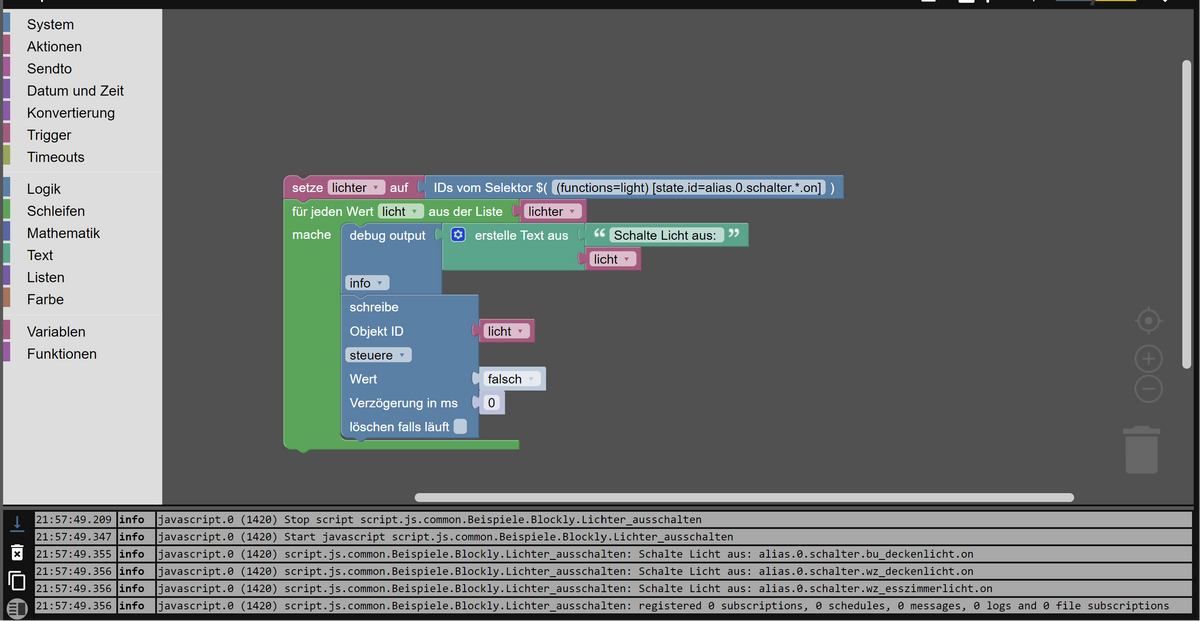Viewport: 1200px width, 621px height.
Task: Open 'licht' dropdown below 'Schalte Licht aus:'
Action: point(613,259)
